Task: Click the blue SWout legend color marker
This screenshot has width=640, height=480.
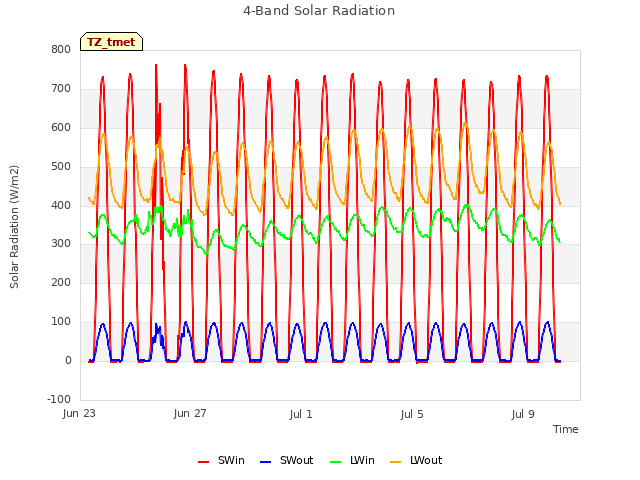Action: [x=265, y=462]
